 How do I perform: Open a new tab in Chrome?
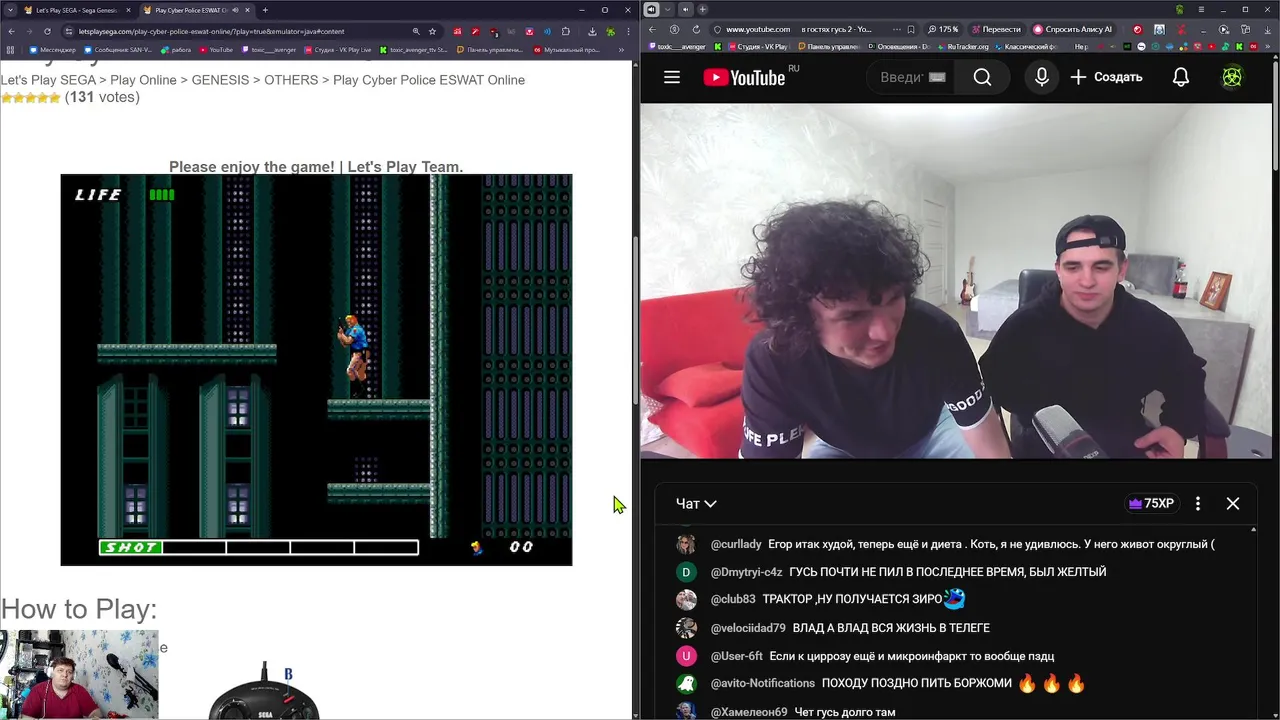coord(265,10)
